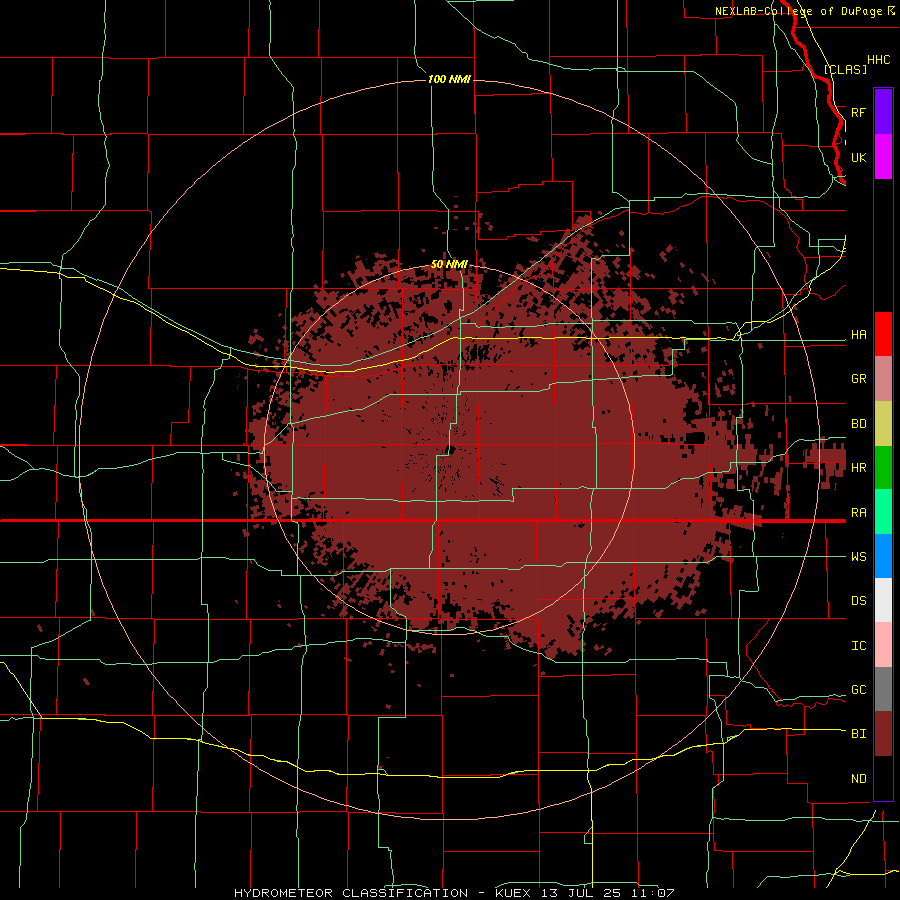Click the 'HHC' product label
This screenshot has height=900, width=900.
click(x=878, y=60)
